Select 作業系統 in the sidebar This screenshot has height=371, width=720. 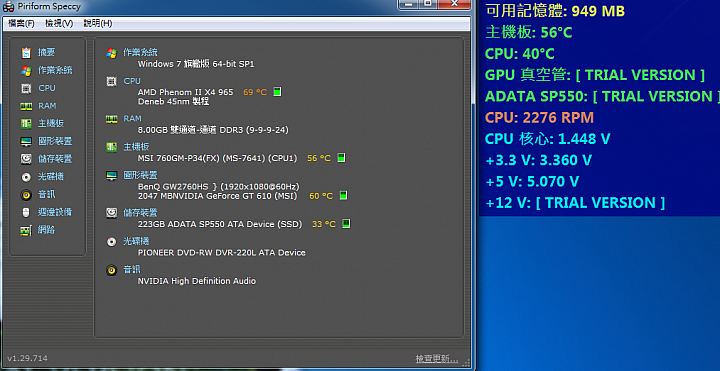coord(55,70)
